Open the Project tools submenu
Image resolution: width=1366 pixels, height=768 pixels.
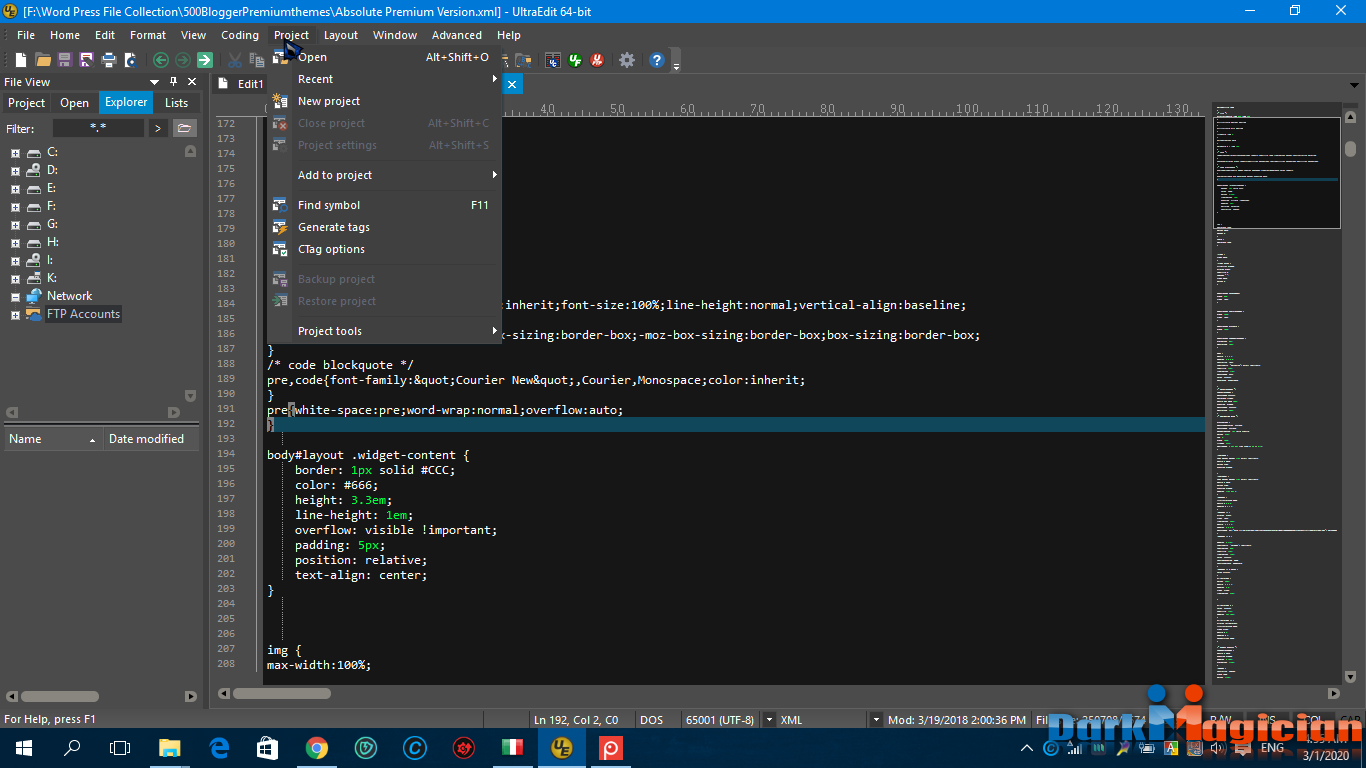[384, 331]
